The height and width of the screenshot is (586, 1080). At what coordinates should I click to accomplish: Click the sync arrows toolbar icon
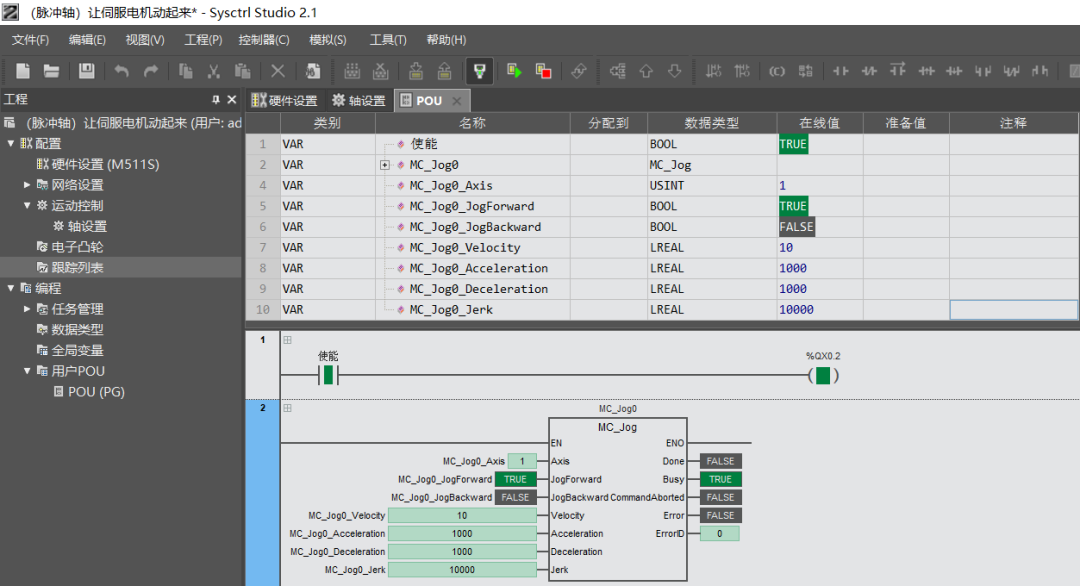click(579, 71)
